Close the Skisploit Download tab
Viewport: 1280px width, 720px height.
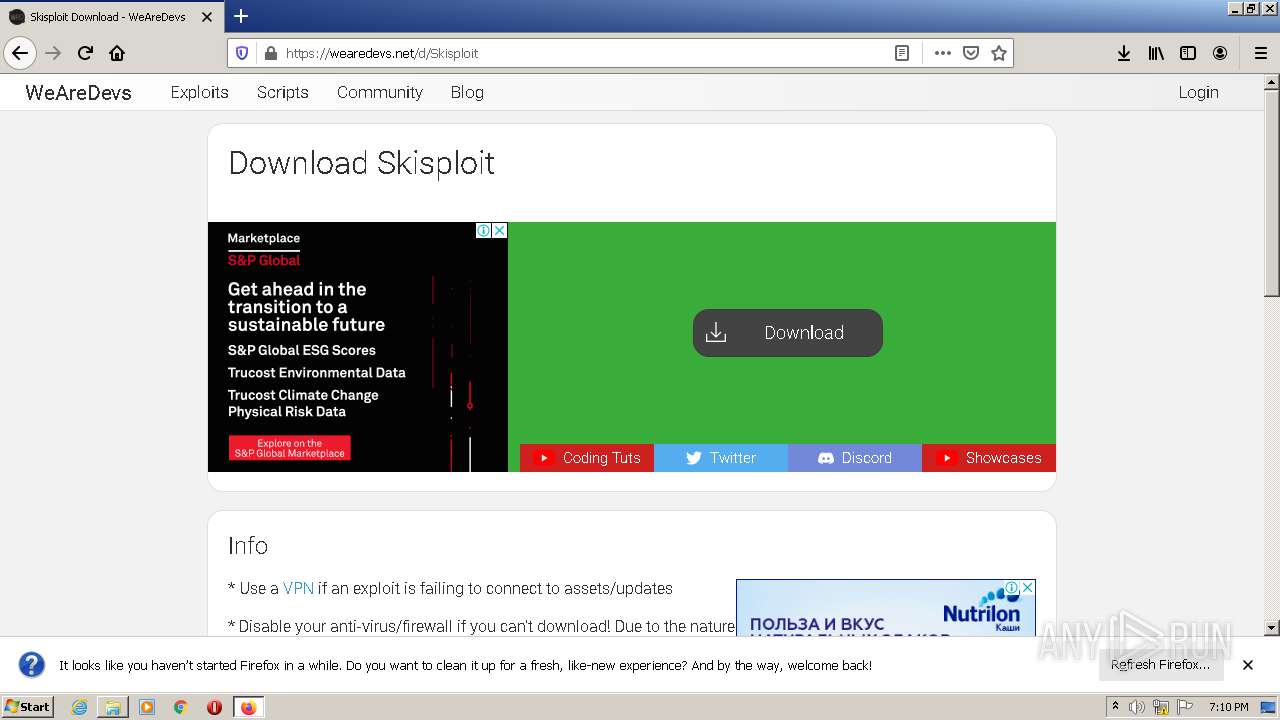207,17
